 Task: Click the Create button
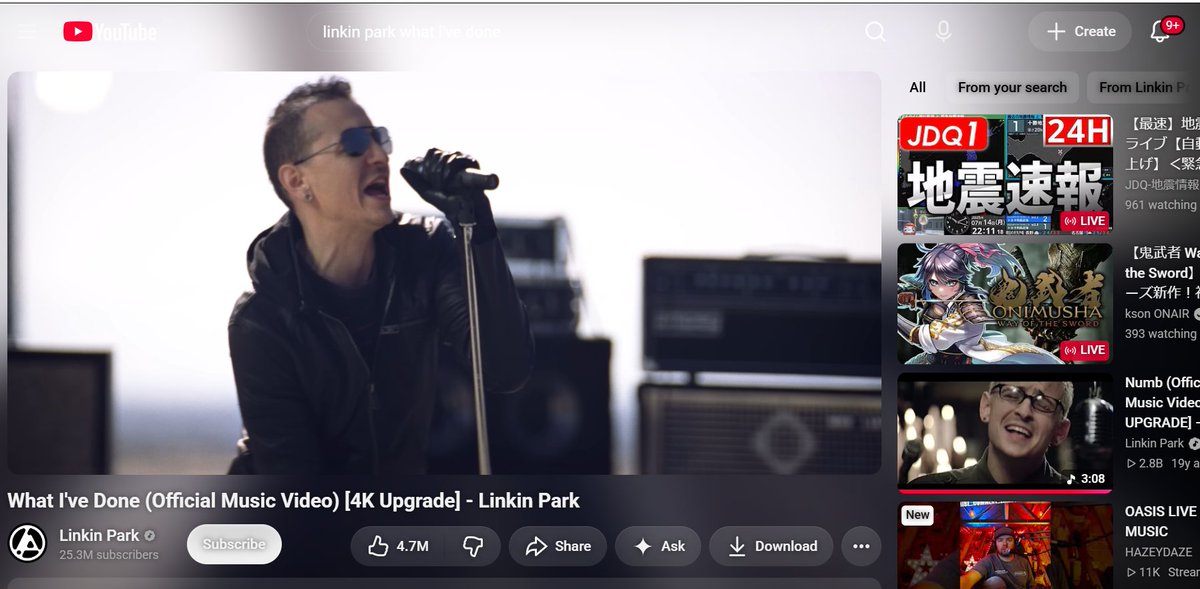tap(1080, 32)
